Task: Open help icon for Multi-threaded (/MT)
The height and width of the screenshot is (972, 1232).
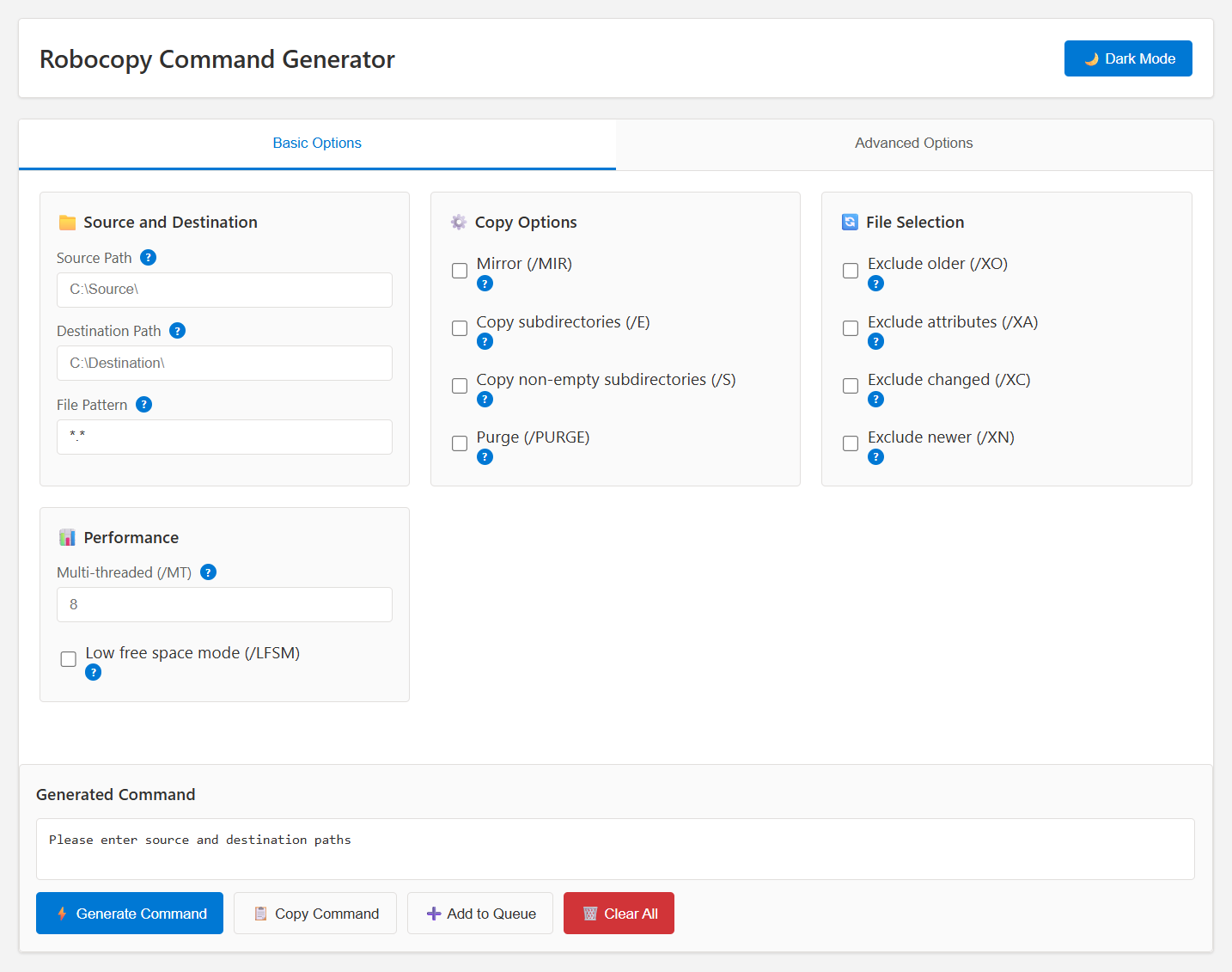Action: (208, 572)
